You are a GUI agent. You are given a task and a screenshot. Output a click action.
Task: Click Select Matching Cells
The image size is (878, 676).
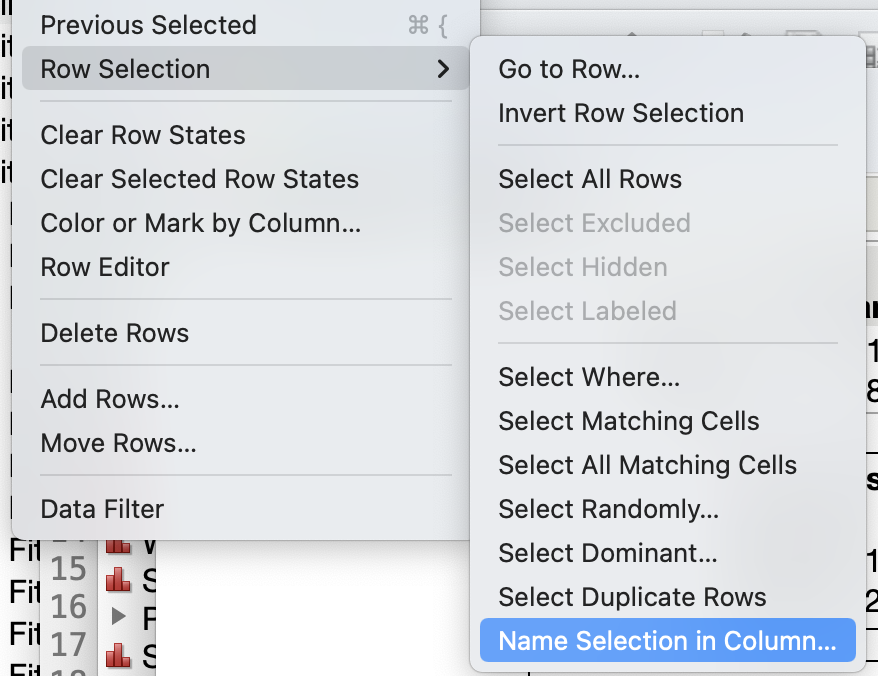[x=629, y=421]
